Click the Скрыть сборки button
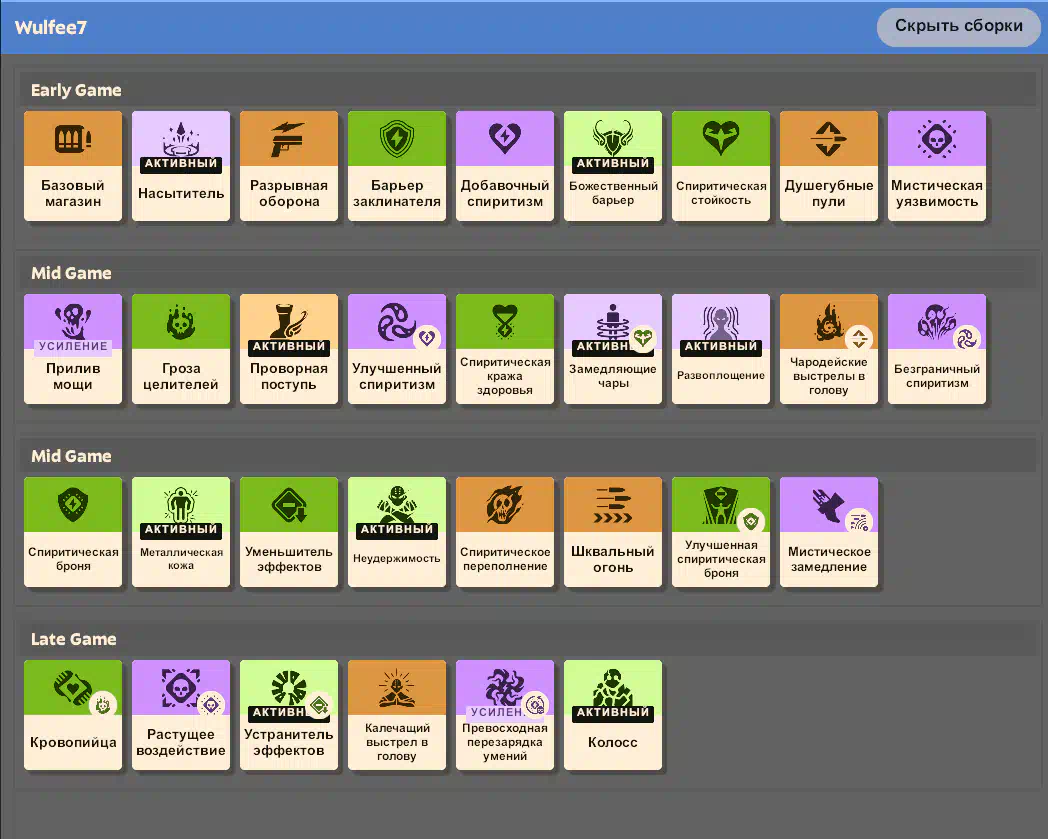This screenshot has width=1048, height=839. (x=958, y=26)
